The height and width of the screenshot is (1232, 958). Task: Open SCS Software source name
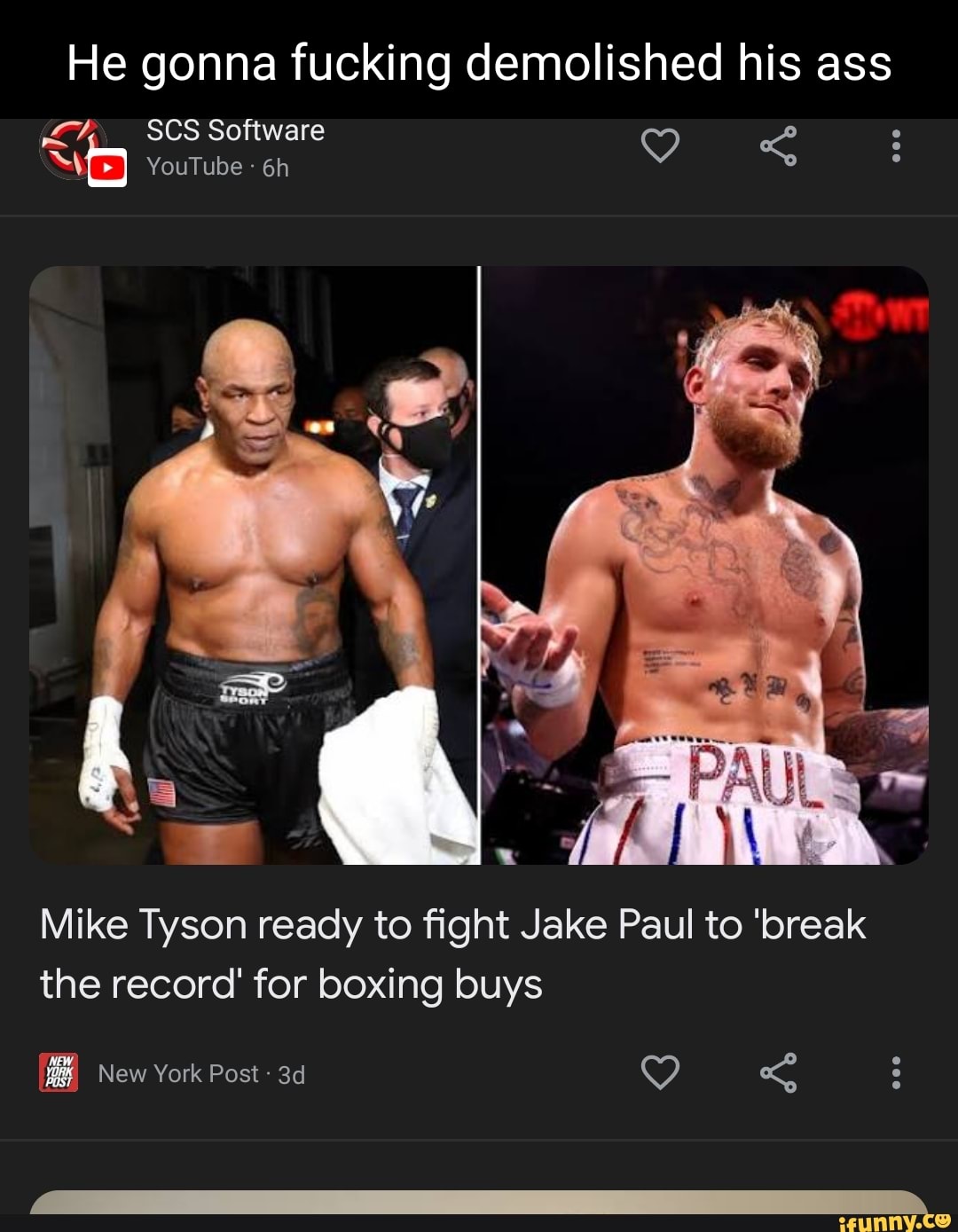[235, 130]
